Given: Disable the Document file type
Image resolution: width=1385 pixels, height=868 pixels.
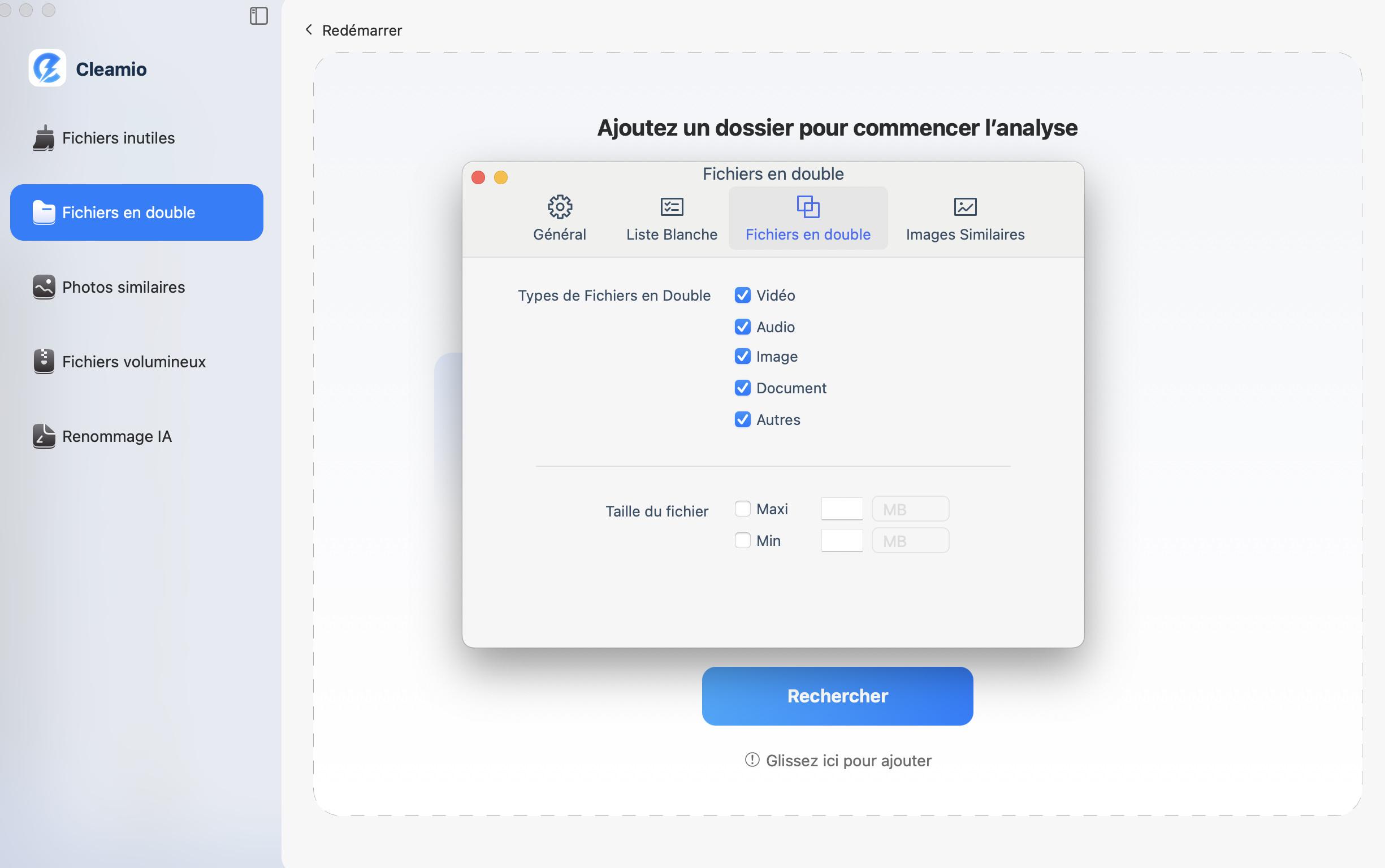Looking at the screenshot, I should (743, 388).
